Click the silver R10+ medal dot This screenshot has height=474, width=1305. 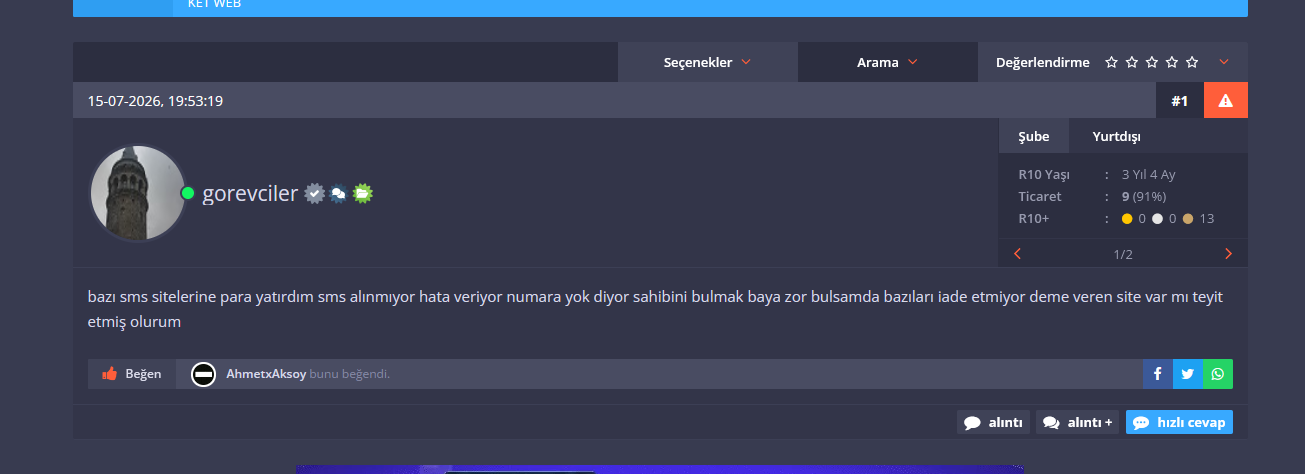click(x=1157, y=219)
